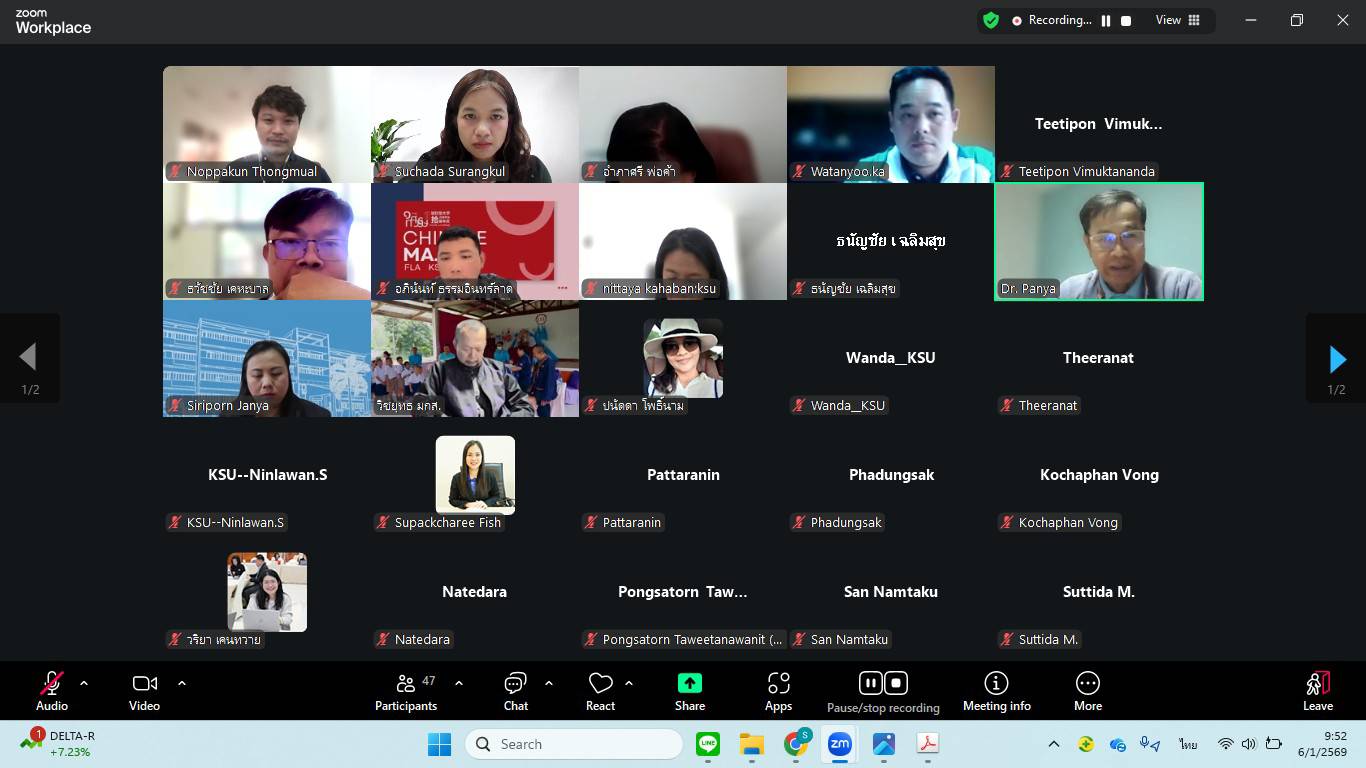
Task: Open the React emoji menu
Action: (600, 691)
